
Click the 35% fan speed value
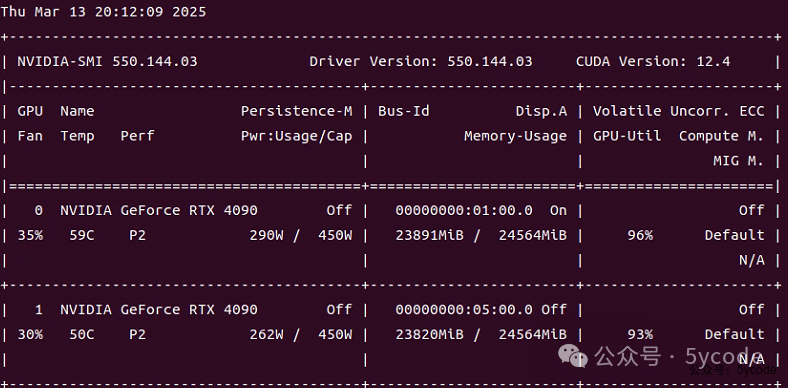pos(30,235)
